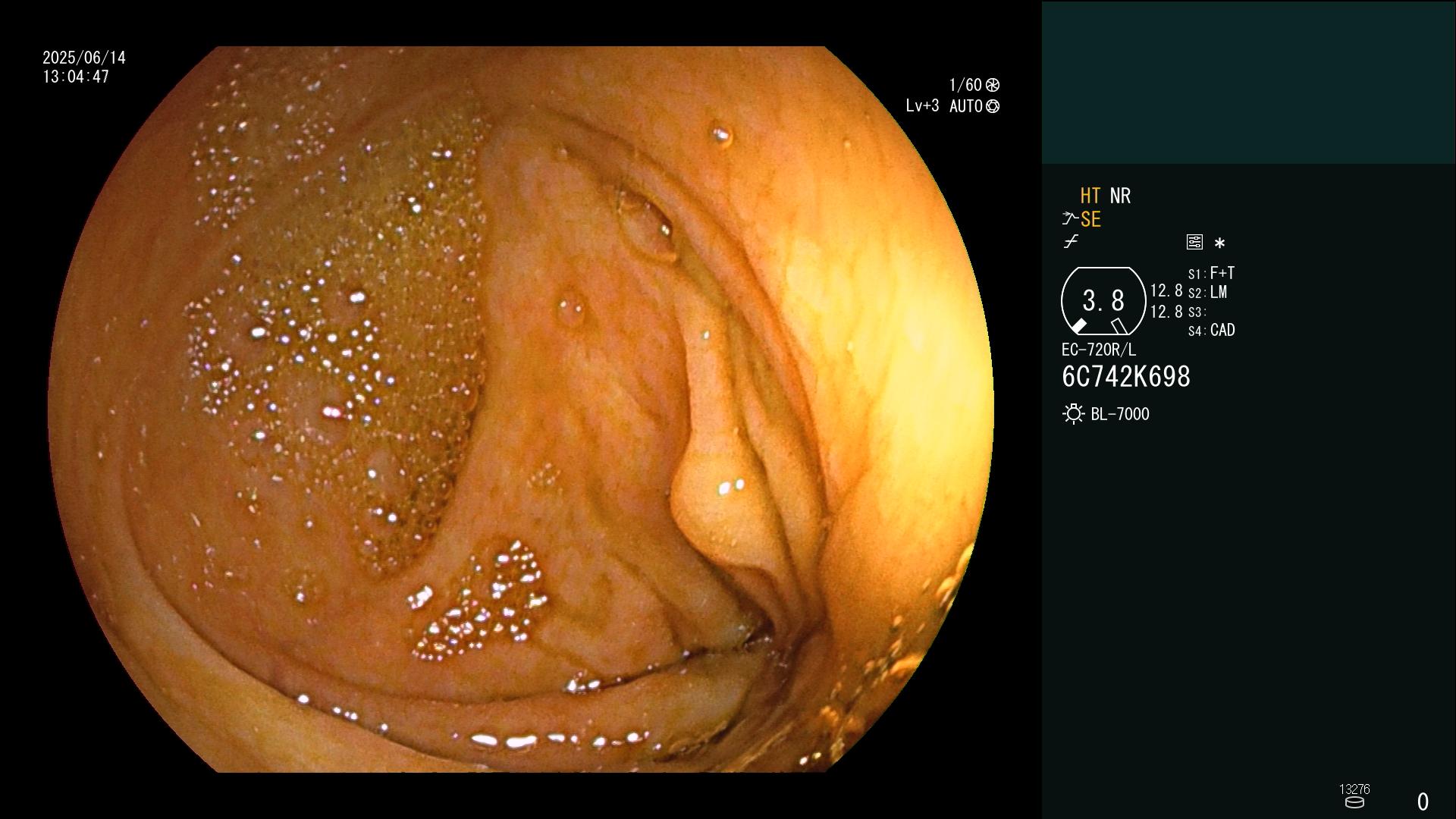Select the S1: F+T switch assignment

pyautogui.click(x=1212, y=273)
